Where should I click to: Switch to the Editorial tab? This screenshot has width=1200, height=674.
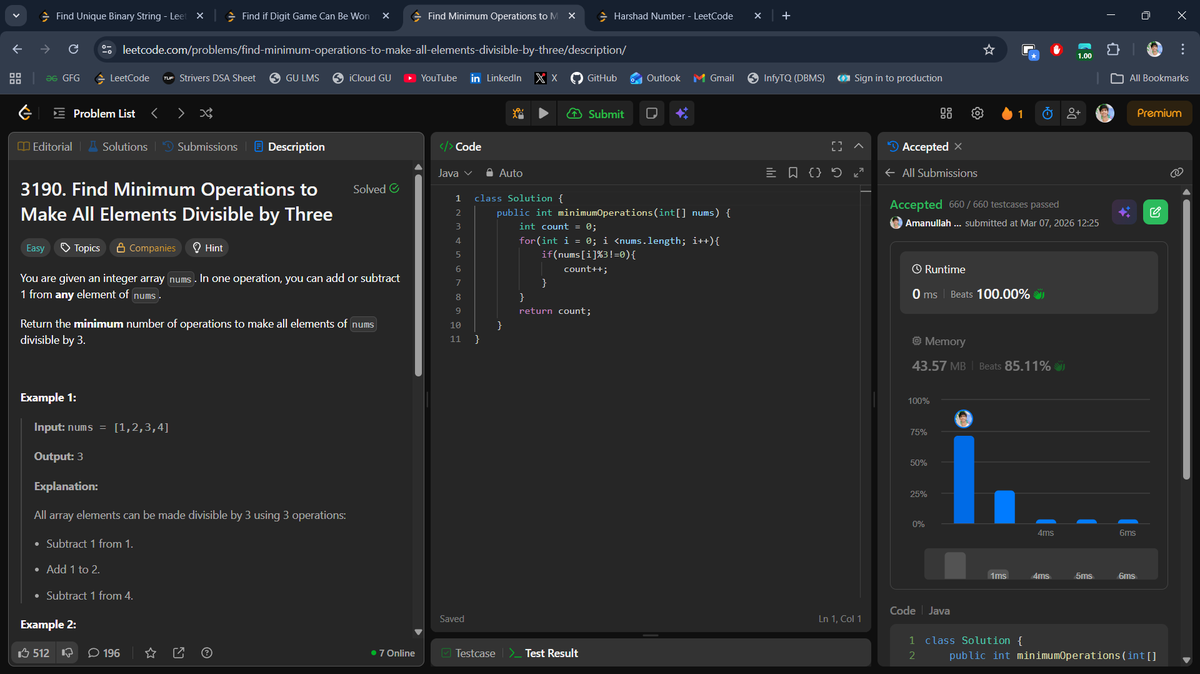tap(45, 147)
